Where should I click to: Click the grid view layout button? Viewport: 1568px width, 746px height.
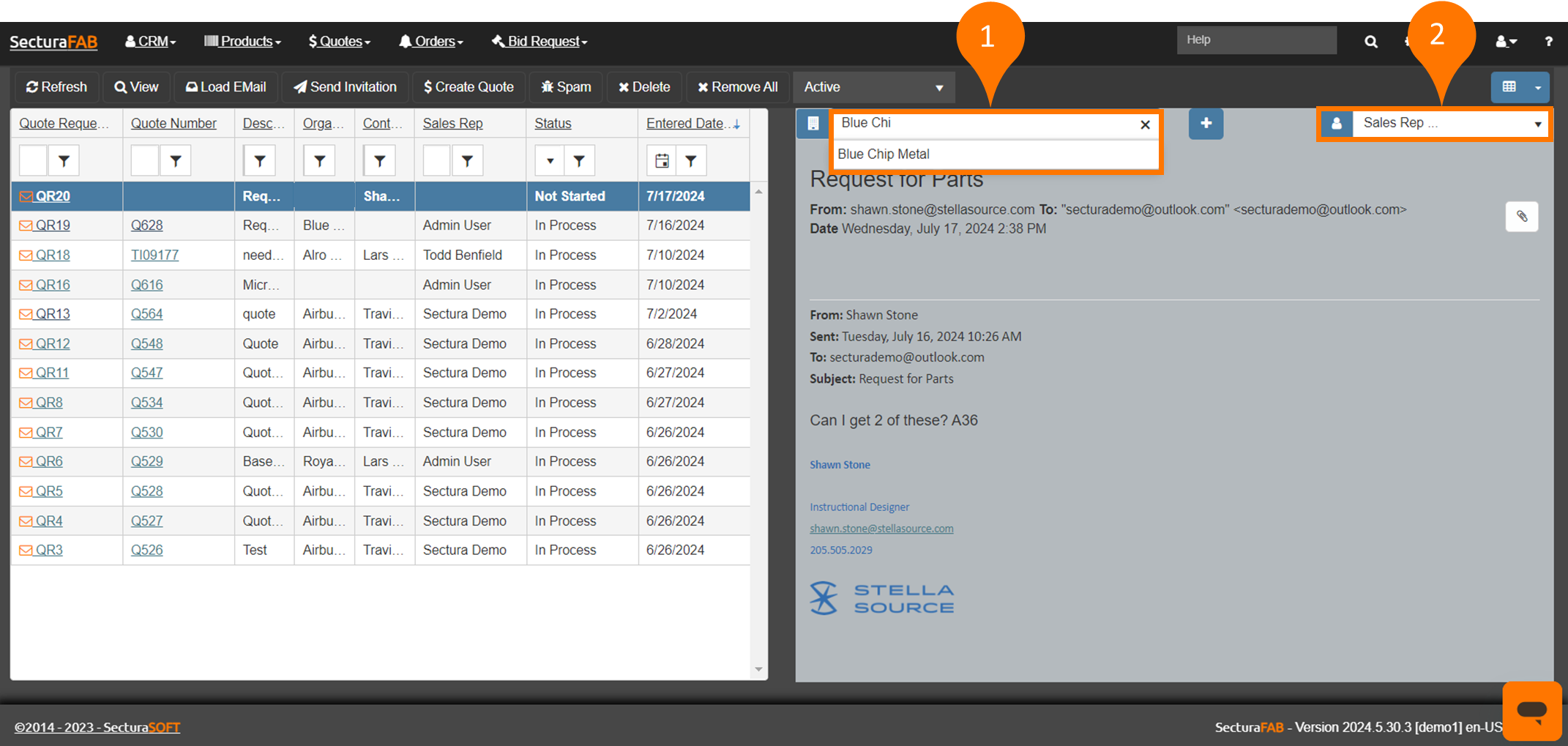(x=1509, y=87)
